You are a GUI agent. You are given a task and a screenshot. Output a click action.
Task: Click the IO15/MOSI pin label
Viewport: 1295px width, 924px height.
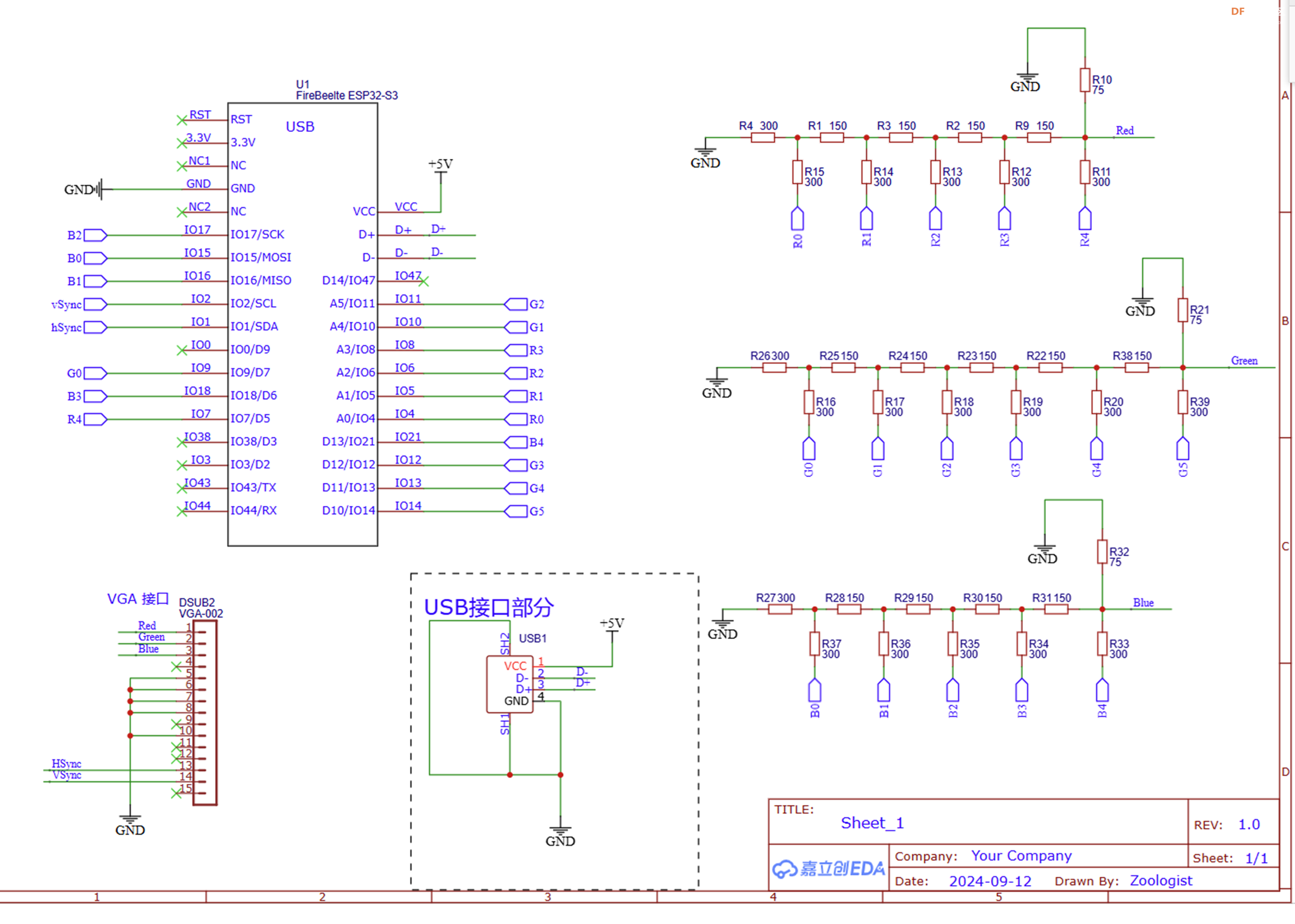click(x=261, y=257)
